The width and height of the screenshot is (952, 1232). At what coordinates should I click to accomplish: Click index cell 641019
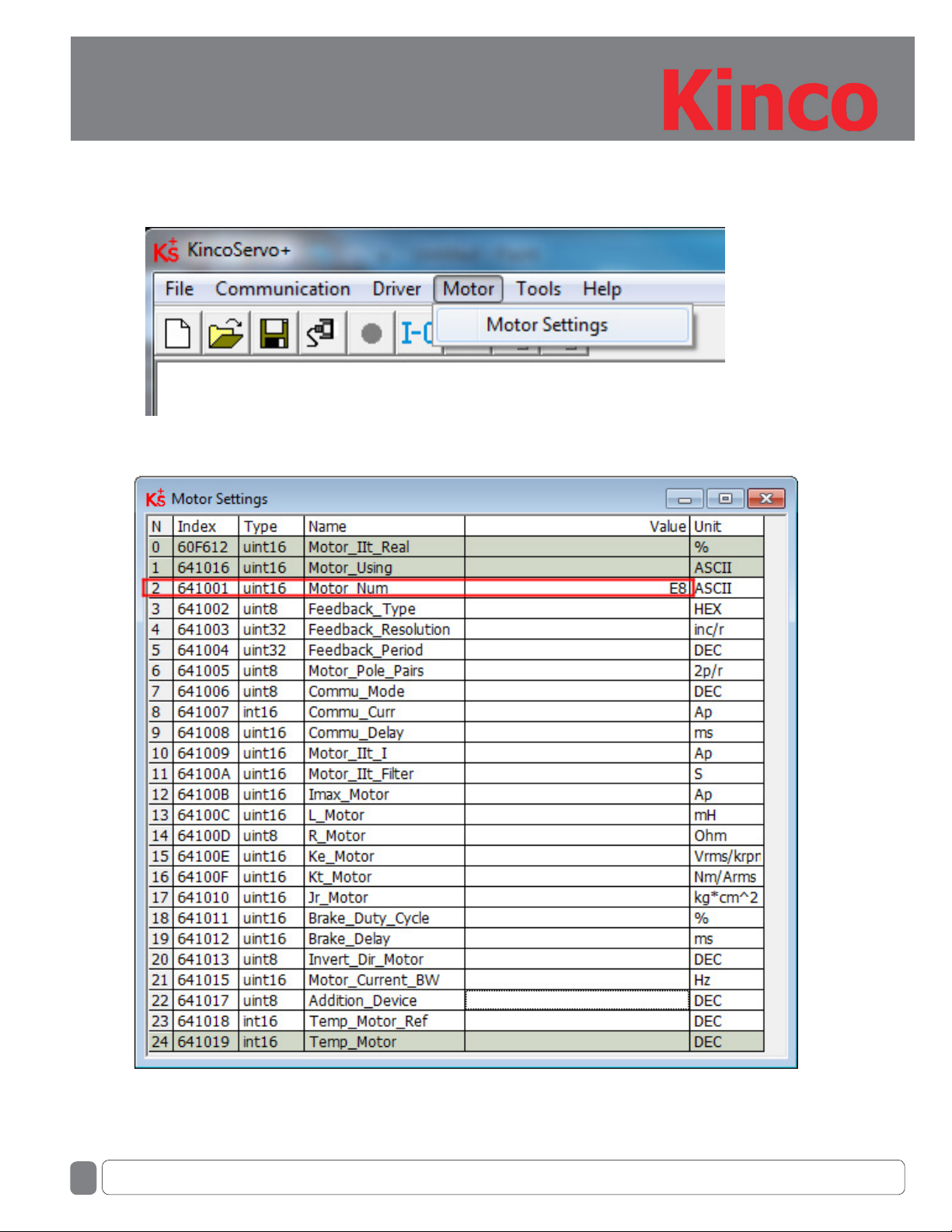(205, 1042)
